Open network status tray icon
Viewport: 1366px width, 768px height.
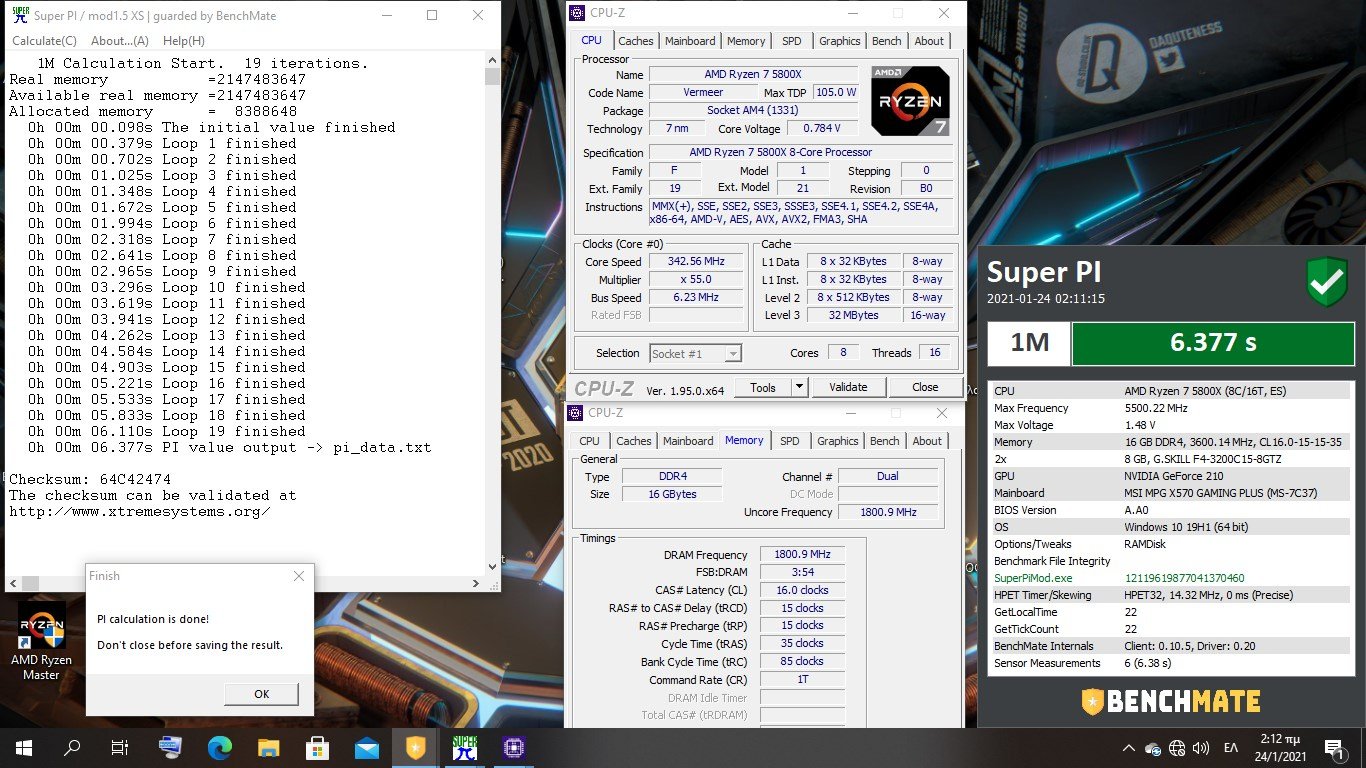pos(1177,748)
